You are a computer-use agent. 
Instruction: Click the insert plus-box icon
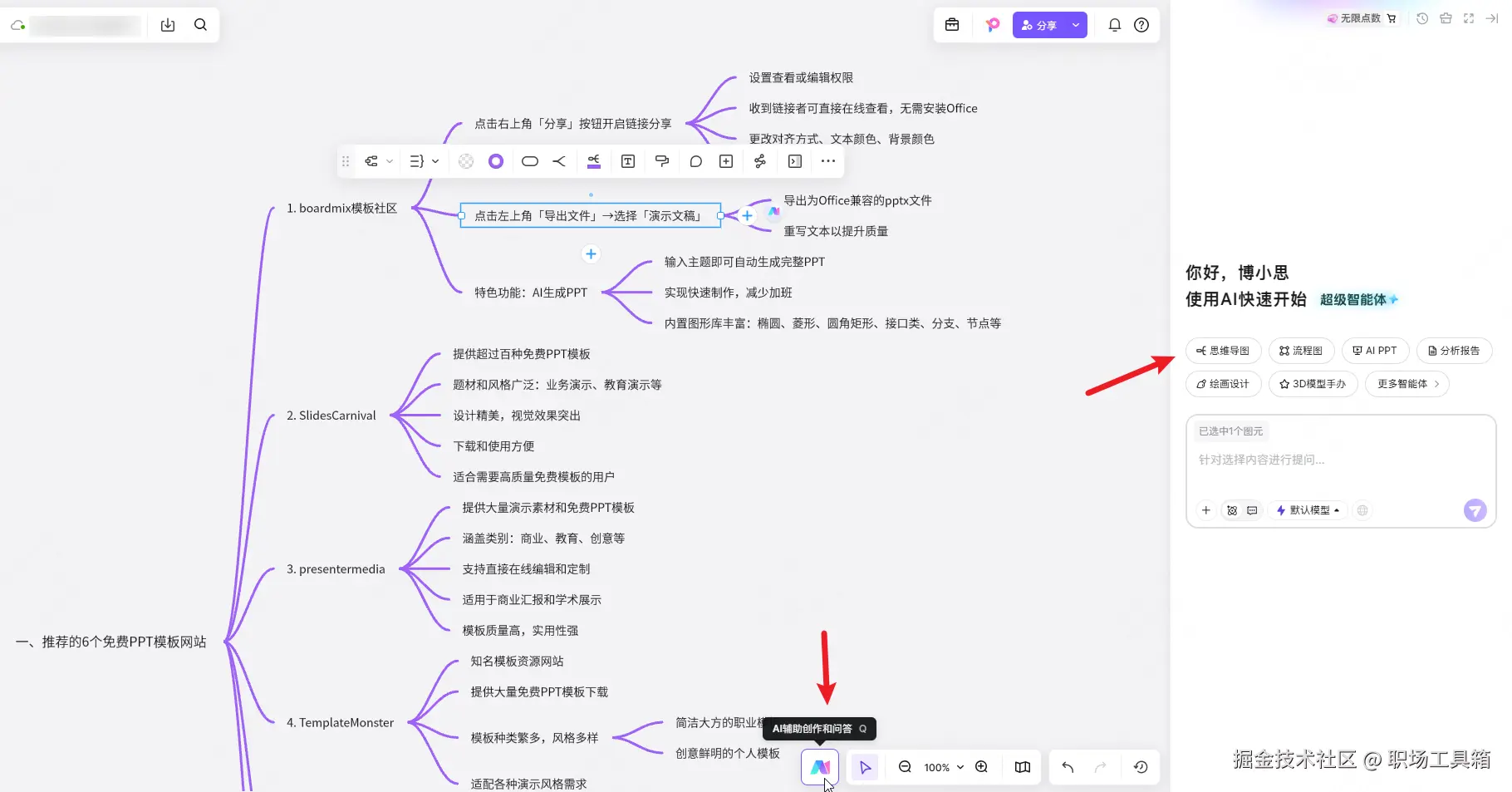coord(726,161)
